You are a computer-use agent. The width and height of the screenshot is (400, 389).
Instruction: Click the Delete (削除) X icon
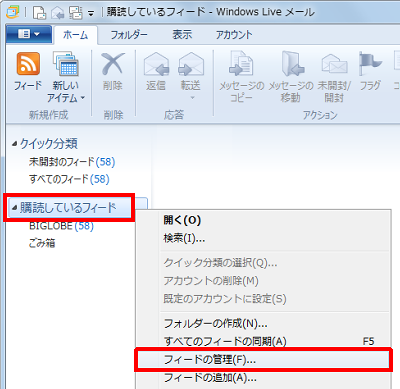113,64
